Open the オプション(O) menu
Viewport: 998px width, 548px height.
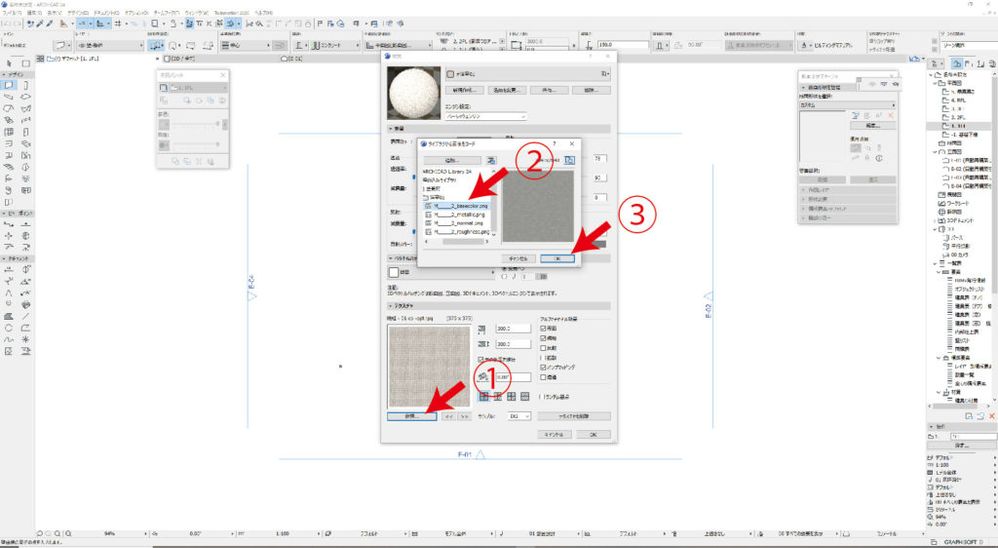(x=138, y=13)
